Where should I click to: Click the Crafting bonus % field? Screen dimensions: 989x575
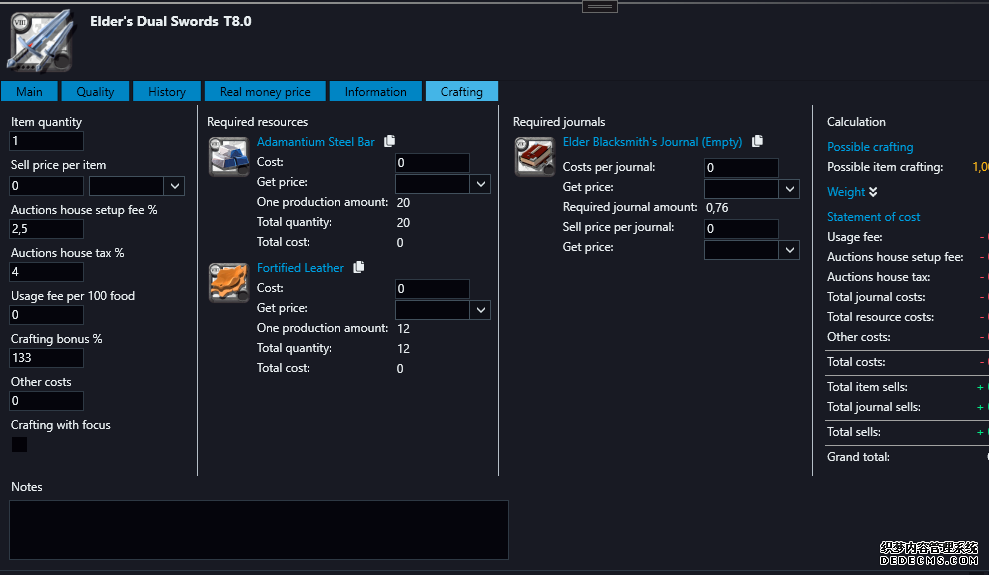point(47,358)
